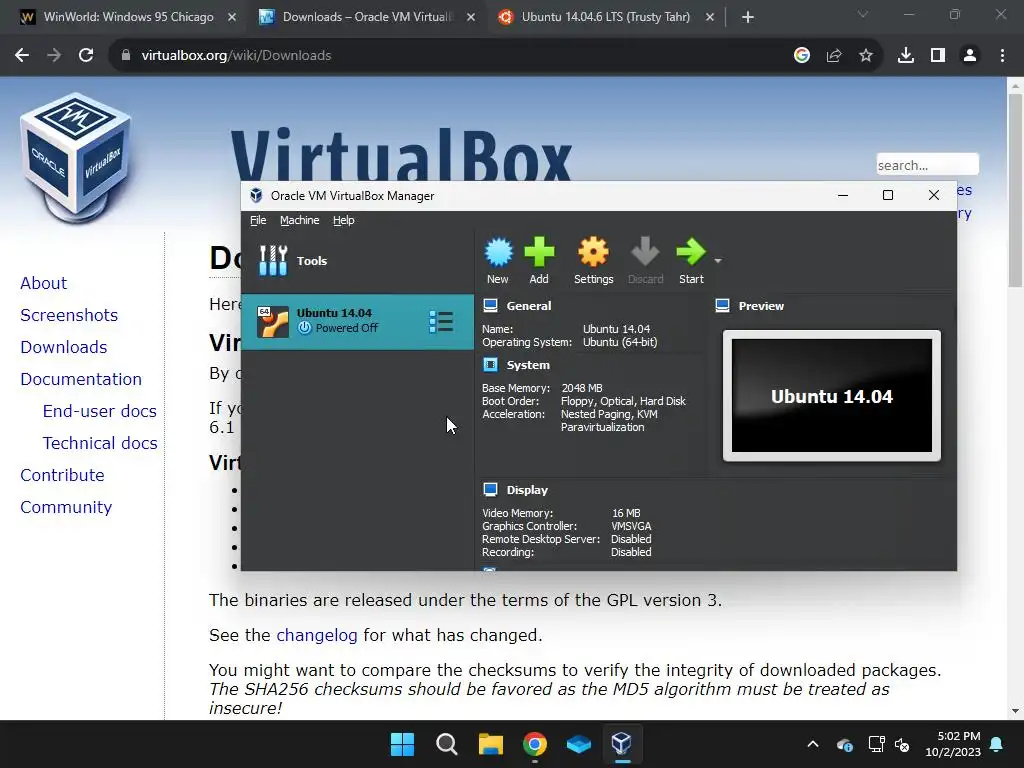Open Chrome profile icon
This screenshot has height=768, width=1024.
click(x=970, y=56)
